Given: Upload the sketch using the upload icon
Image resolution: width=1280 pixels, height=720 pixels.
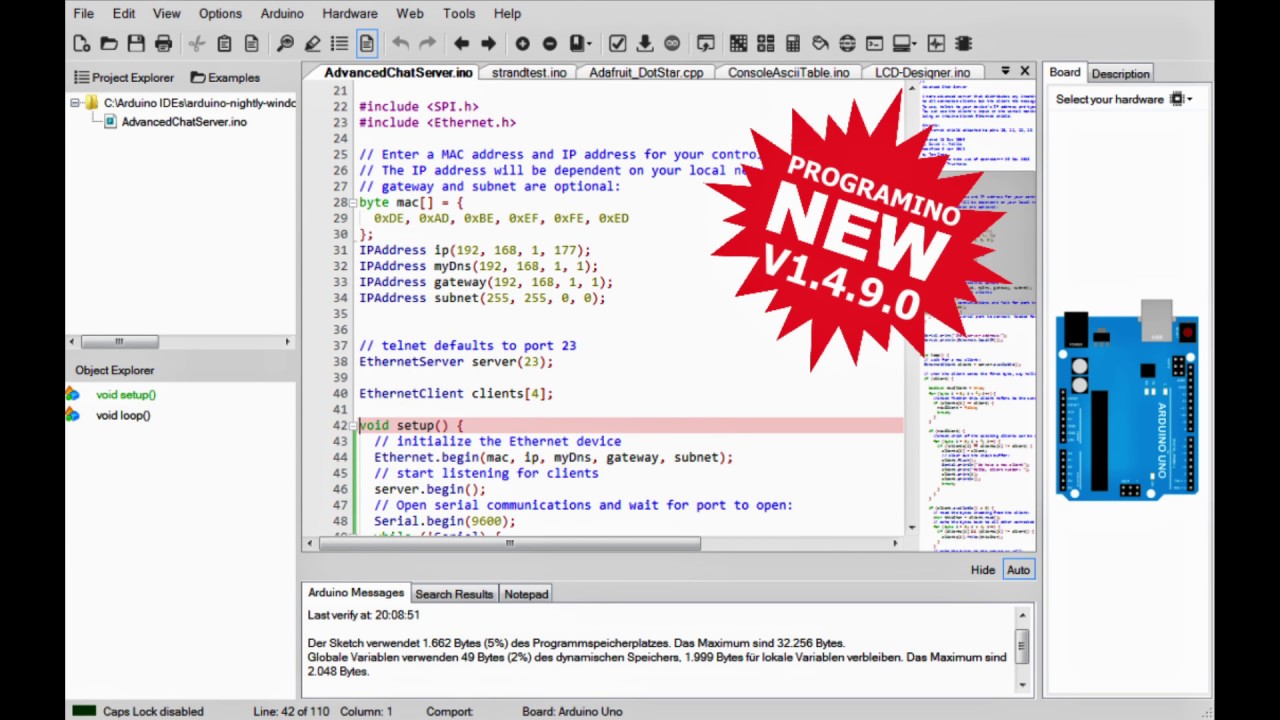Looking at the screenshot, I should tap(645, 43).
